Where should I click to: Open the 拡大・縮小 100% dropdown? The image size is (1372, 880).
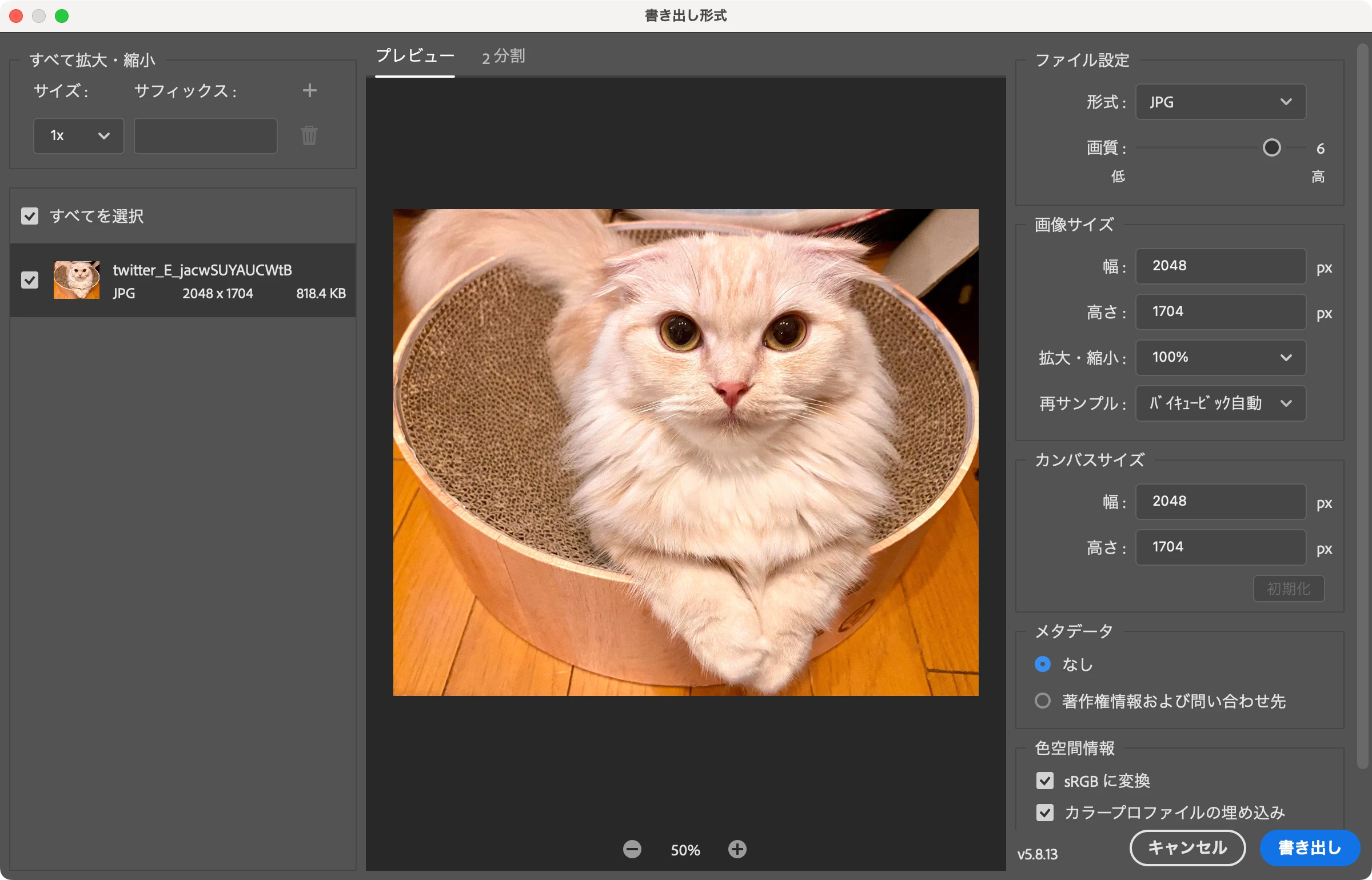pyautogui.click(x=1220, y=358)
